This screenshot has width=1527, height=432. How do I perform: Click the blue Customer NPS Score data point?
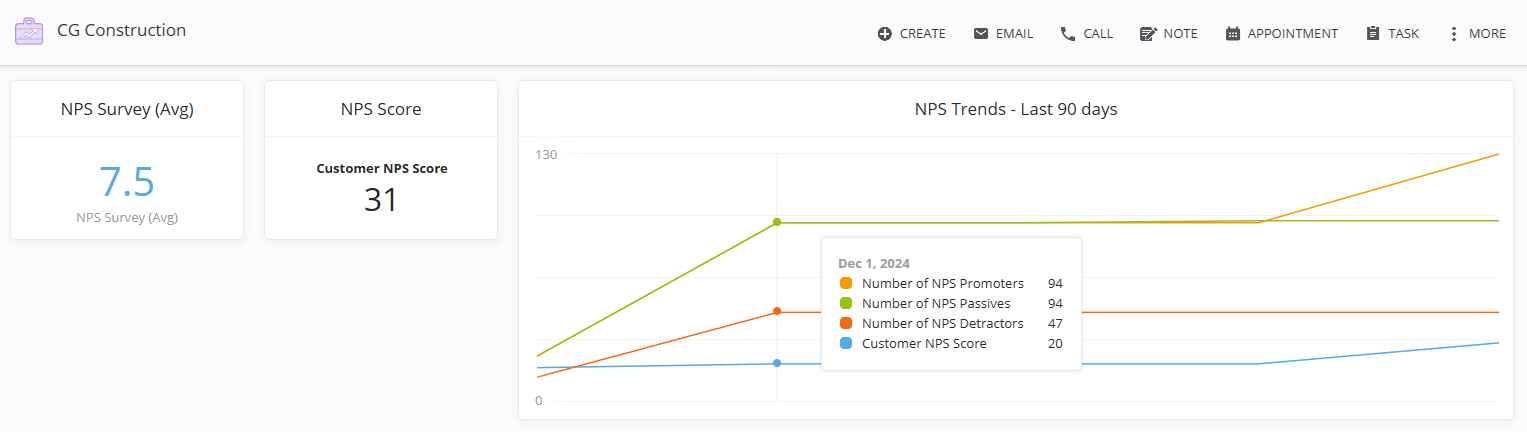click(x=777, y=363)
